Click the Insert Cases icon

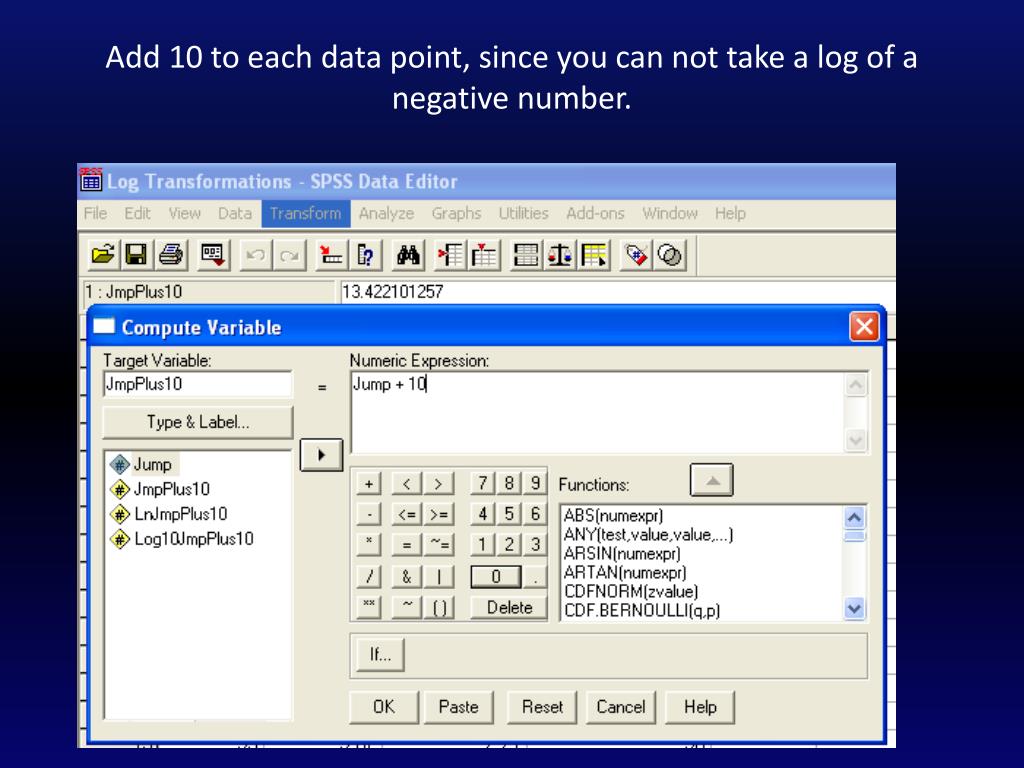click(x=450, y=255)
